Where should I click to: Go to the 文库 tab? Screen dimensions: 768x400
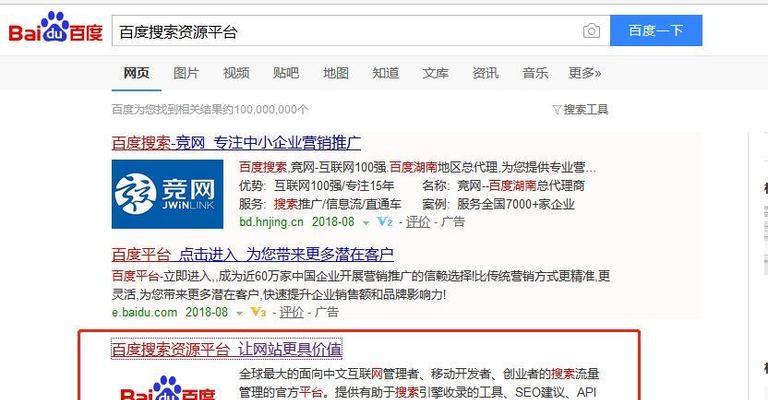435,73
